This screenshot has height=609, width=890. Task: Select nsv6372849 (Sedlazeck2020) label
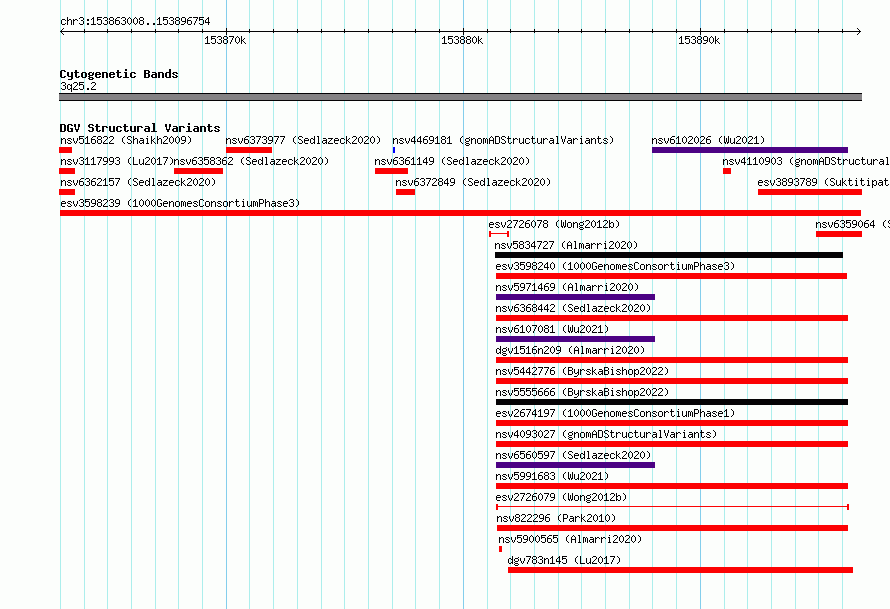(473, 182)
